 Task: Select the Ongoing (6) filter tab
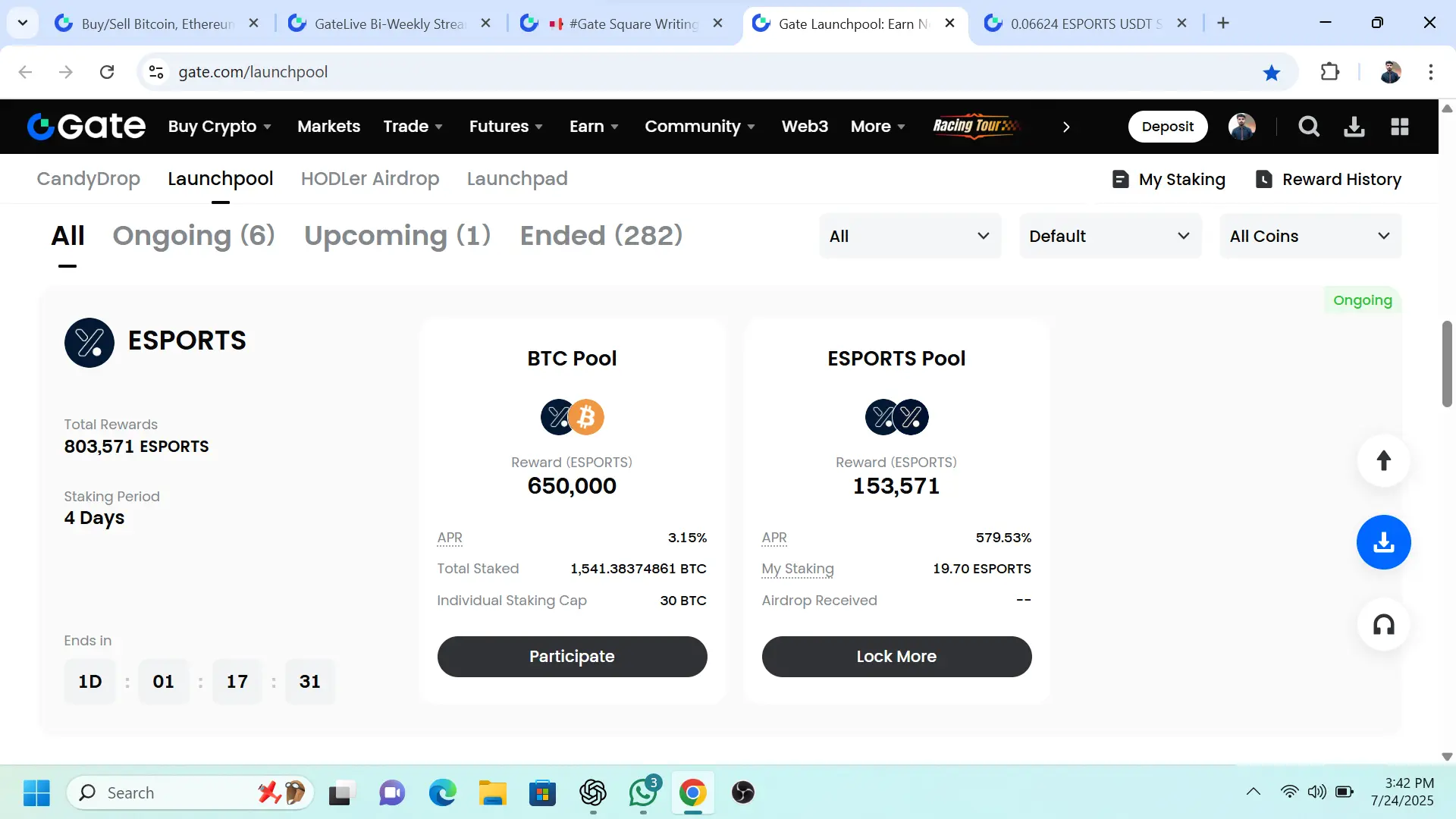pyautogui.click(x=193, y=236)
